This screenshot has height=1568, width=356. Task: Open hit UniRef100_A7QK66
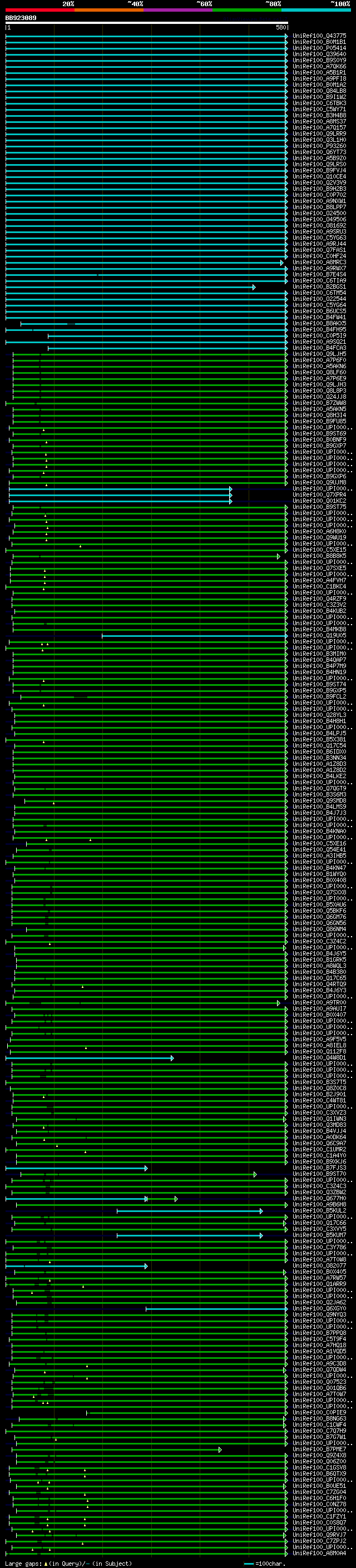pyautogui.click(x=319, y=66)
